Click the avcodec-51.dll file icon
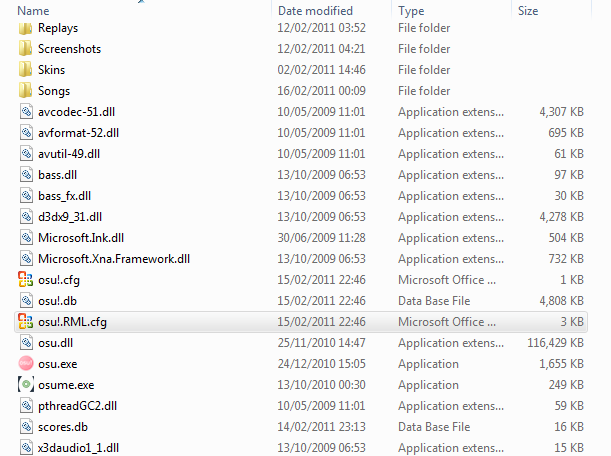The image size is (611, 456). point(26,112)
